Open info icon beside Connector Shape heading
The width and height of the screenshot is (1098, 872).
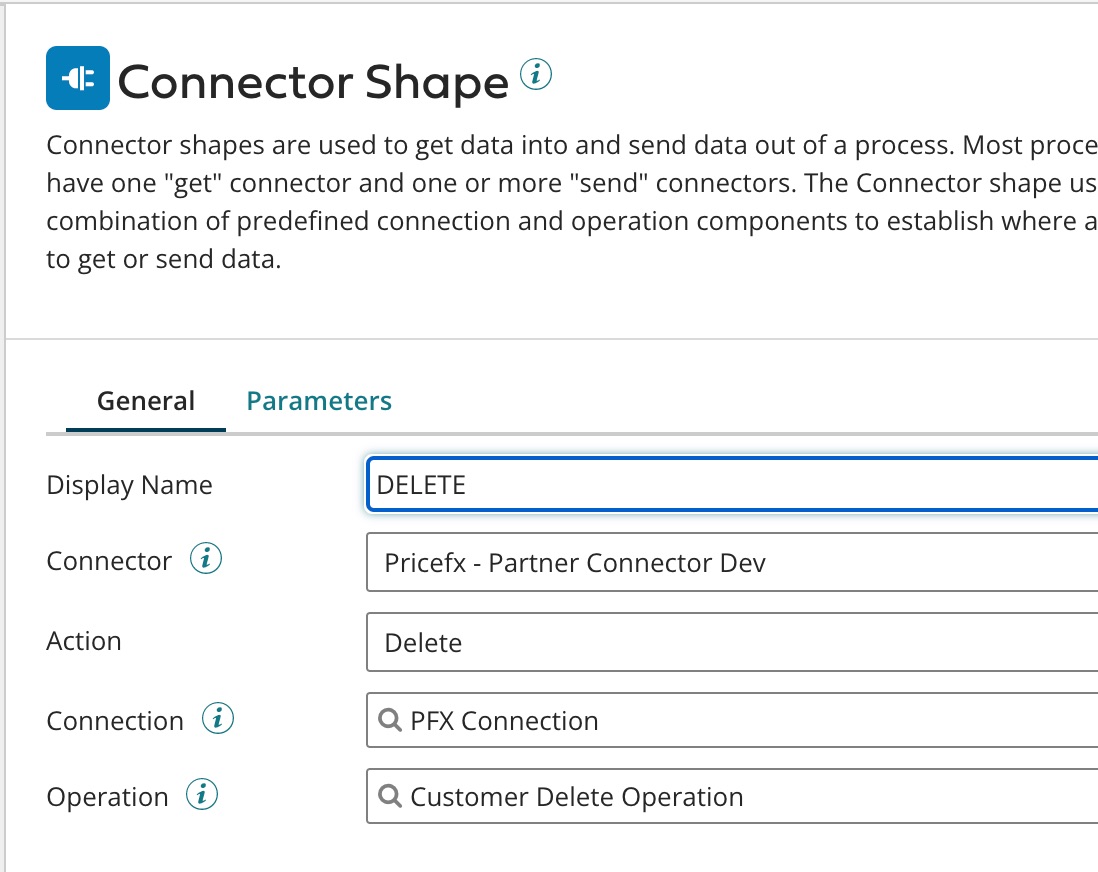[x=537, y=74]
